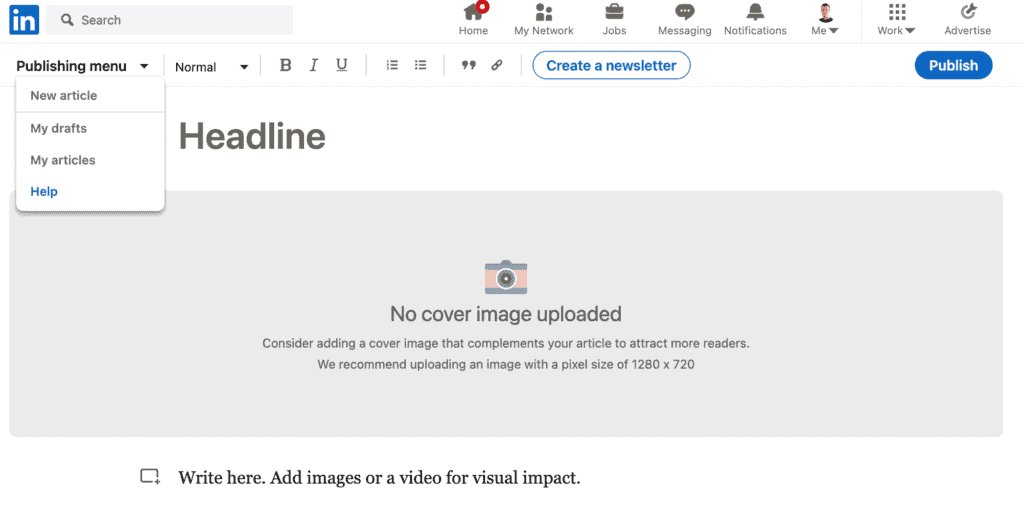Select My drafts from the menu
Viewport: 1024px width, 513px height.
(58, 128)
